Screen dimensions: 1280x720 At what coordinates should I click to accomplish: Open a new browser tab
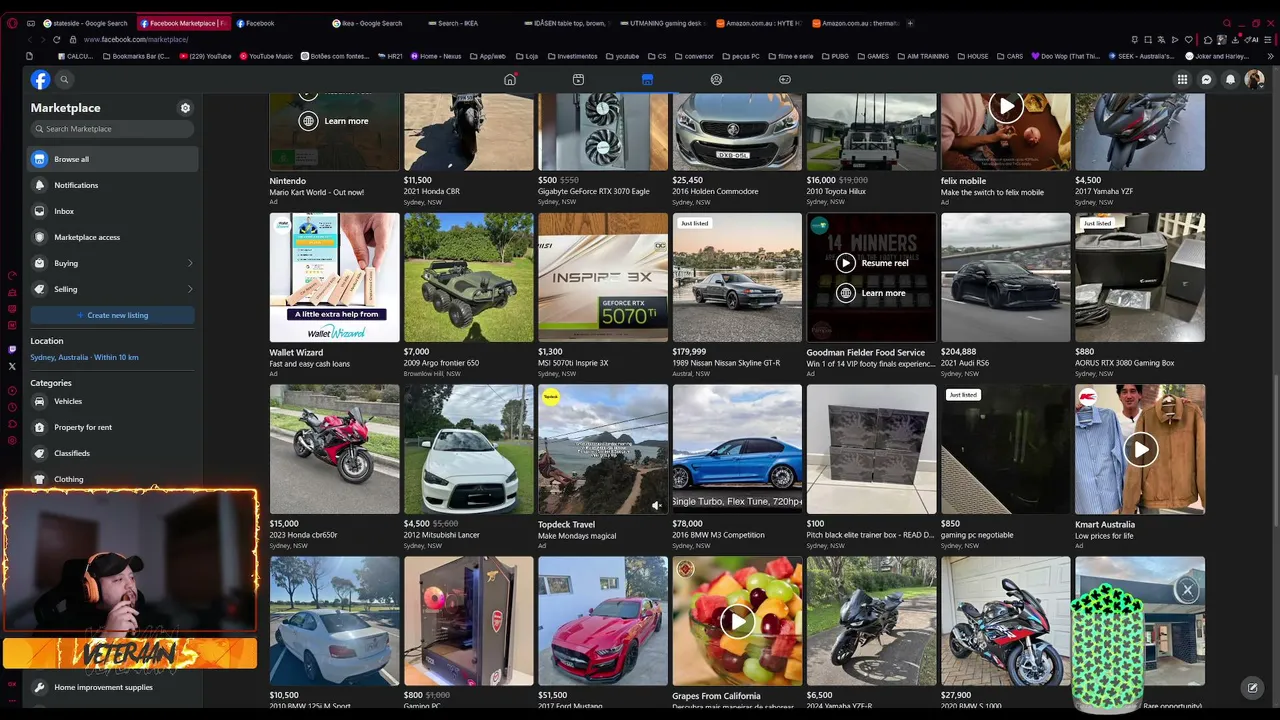coord(910,23)
